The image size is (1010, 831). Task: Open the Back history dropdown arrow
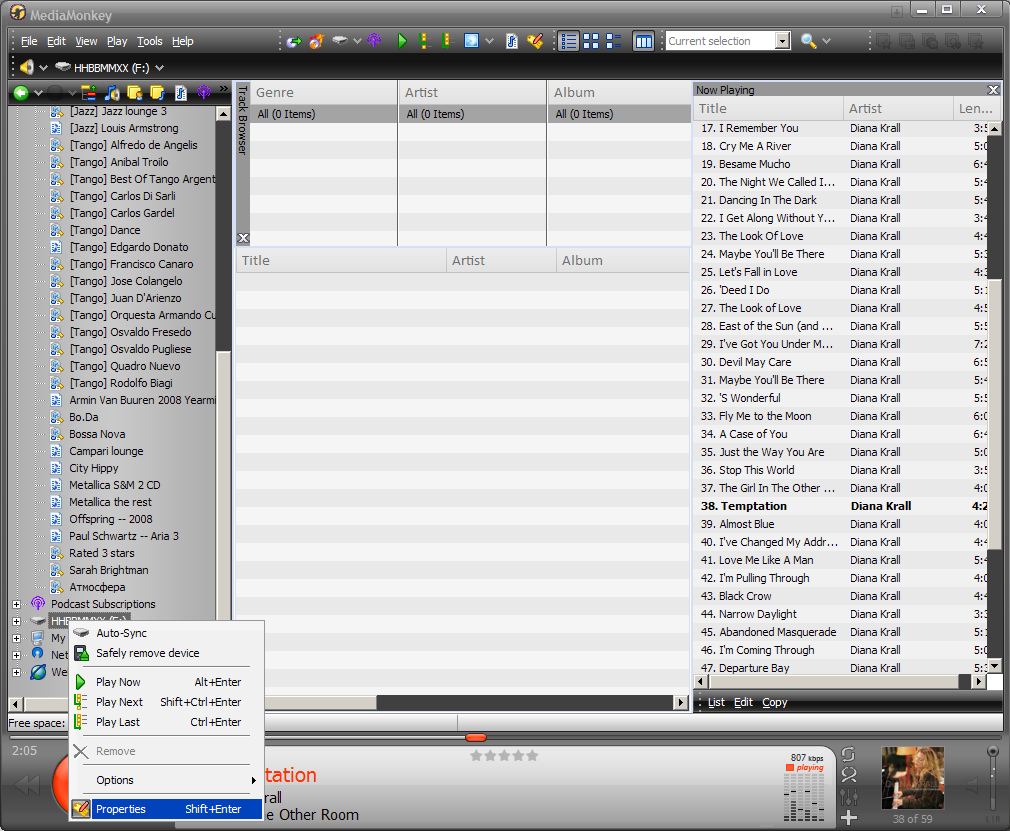[x=39, y=93]
